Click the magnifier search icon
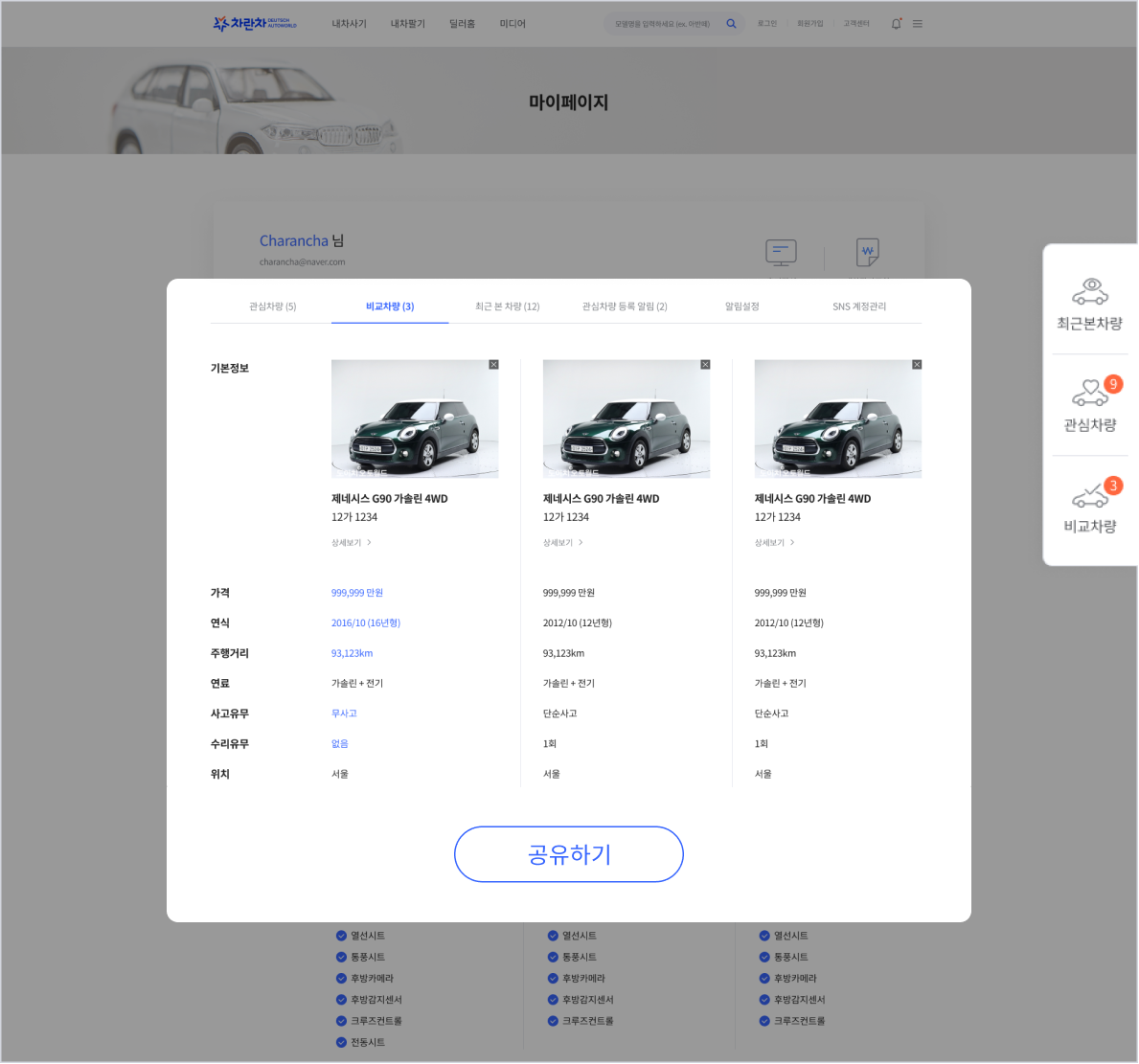The height and width of the screenshot is (1064, 1139). pos(732,24)
